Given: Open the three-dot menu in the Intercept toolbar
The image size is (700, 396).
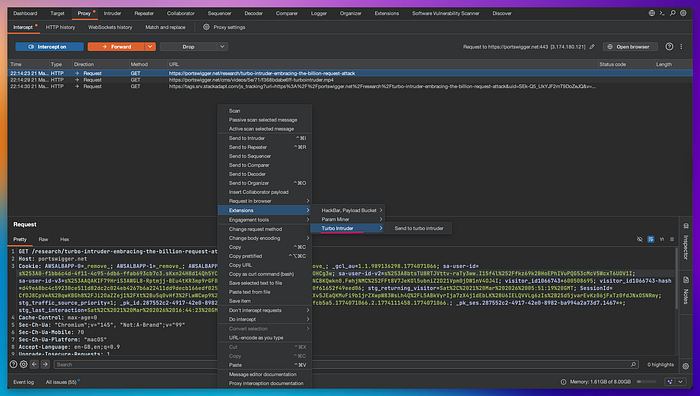Looking at the screenshot, I should pos(681,46).
